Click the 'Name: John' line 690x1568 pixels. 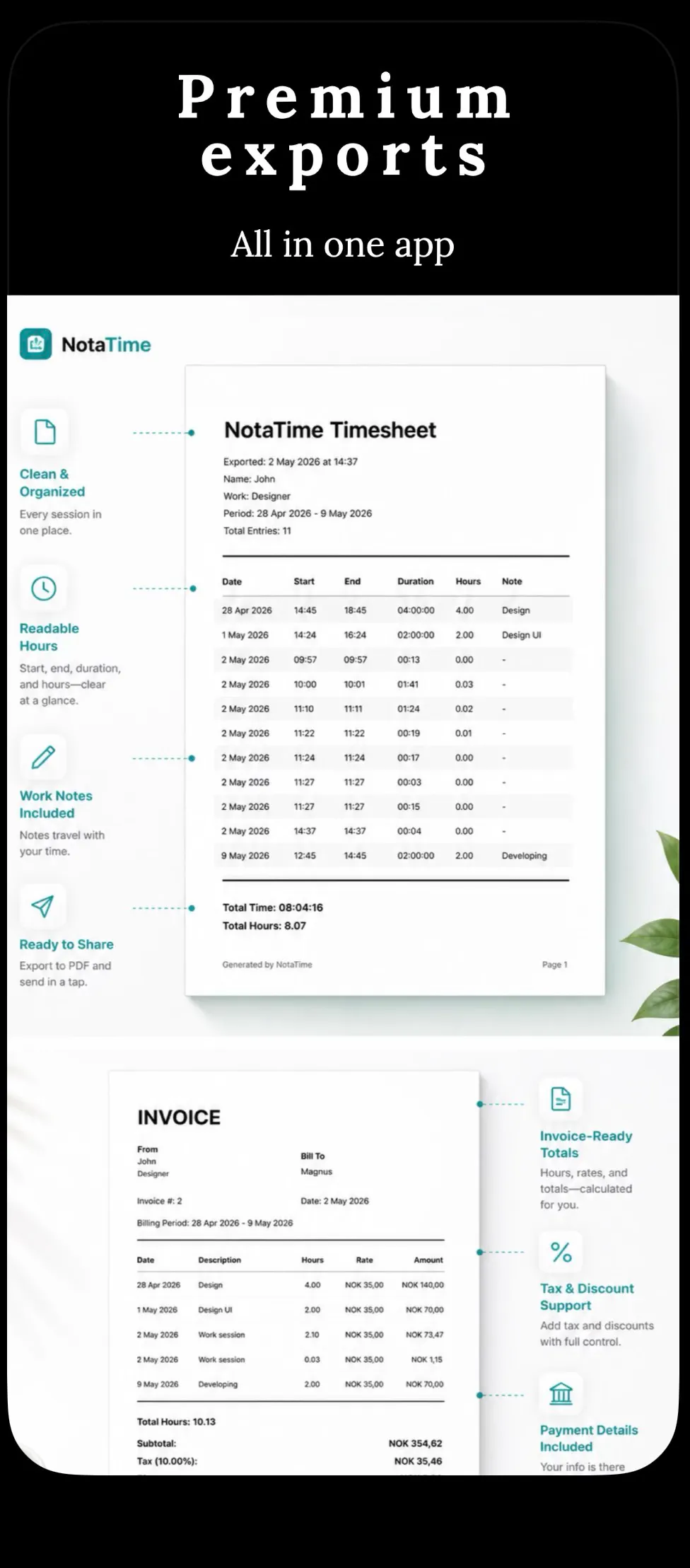point(249,479)
